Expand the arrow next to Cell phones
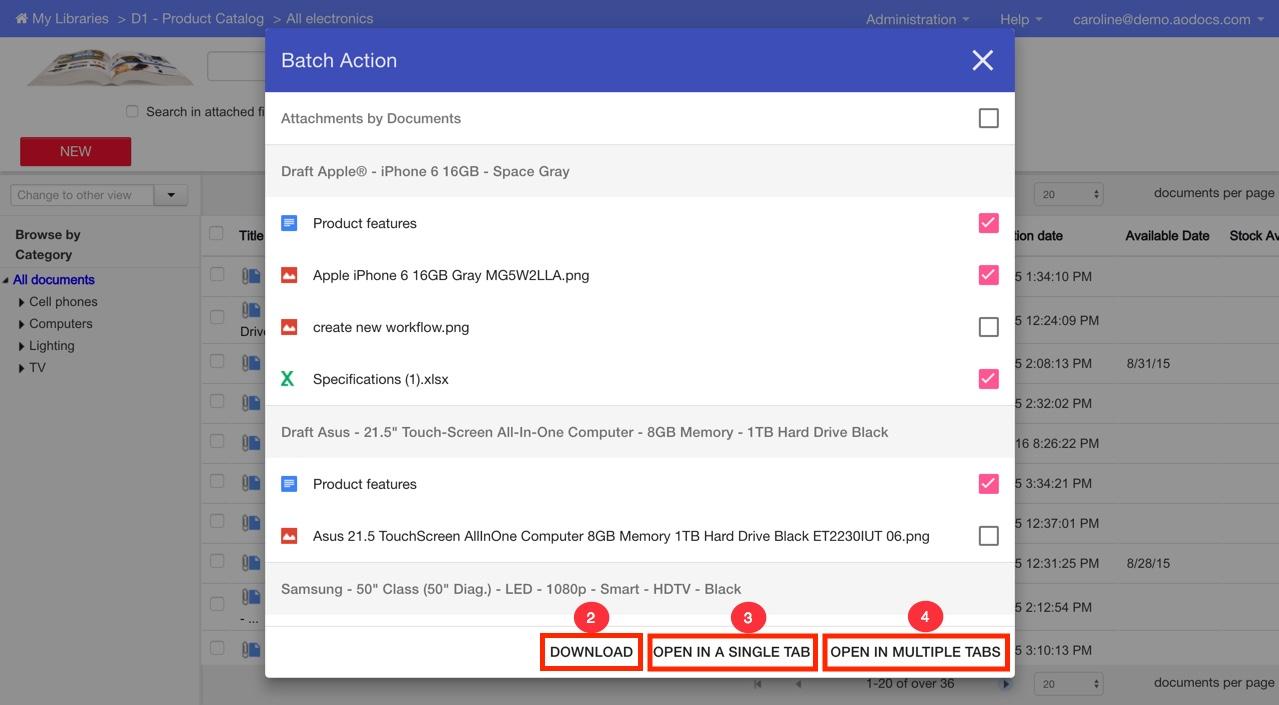 22,302
